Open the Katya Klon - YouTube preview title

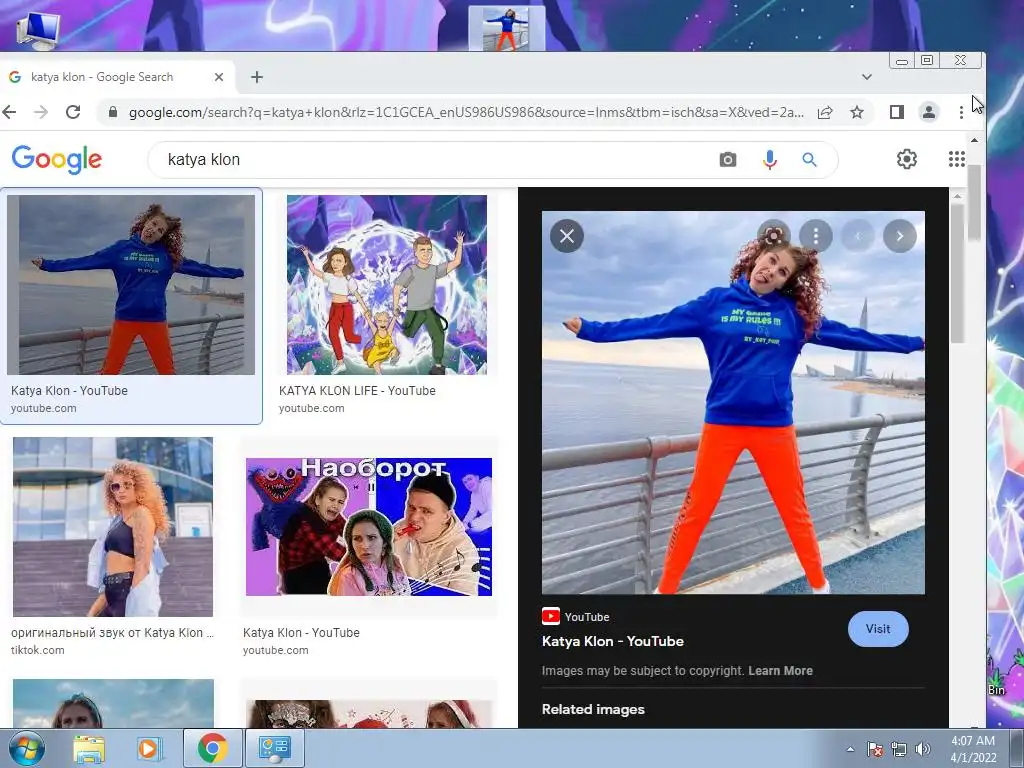click(x=613, y=641)
